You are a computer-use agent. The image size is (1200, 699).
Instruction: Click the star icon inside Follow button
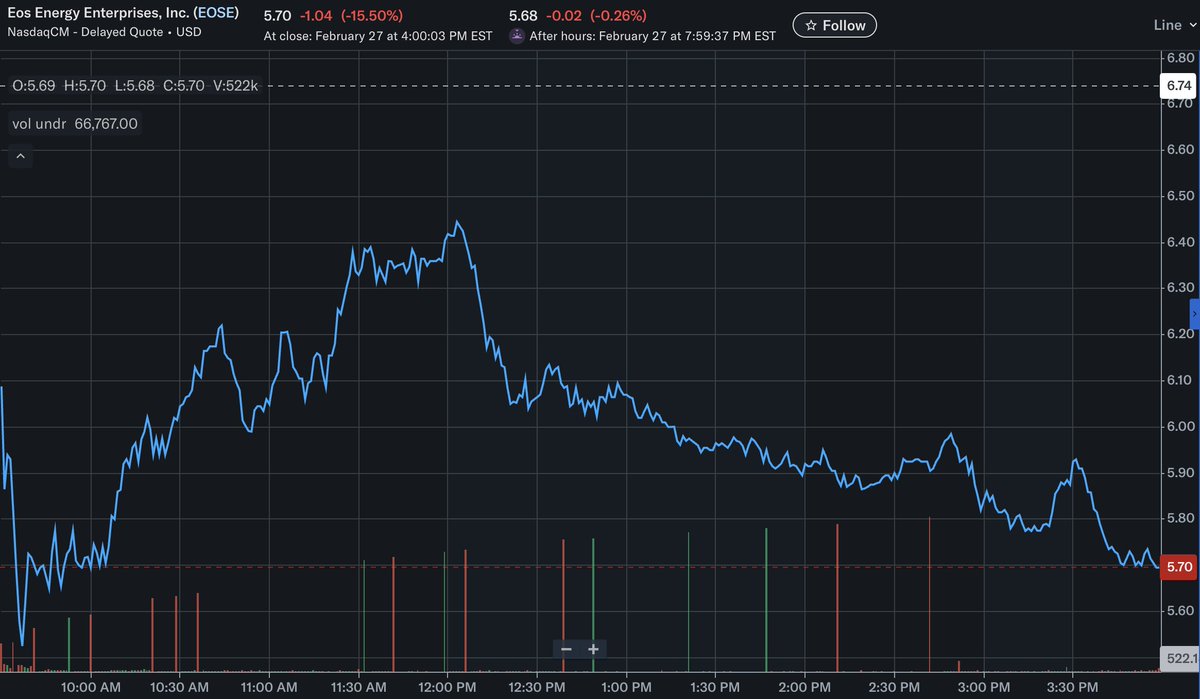[811, 24]
